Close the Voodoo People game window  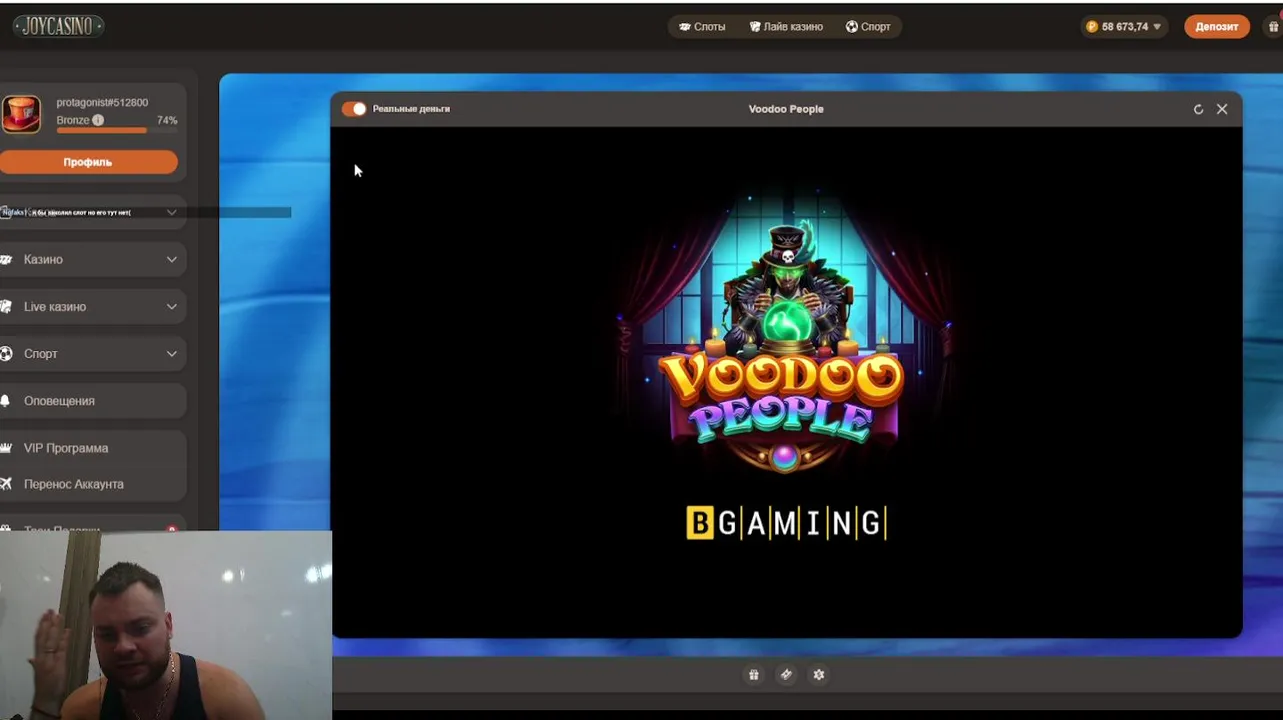click(x=1222, y=109)
